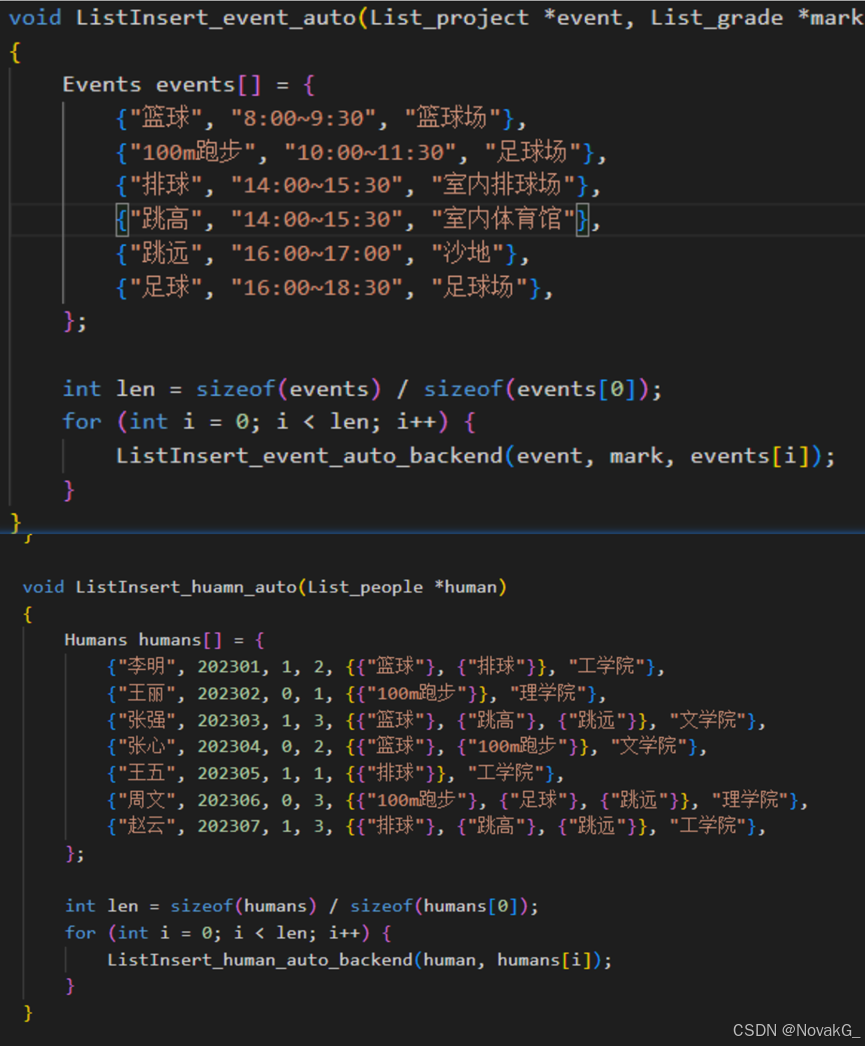Click the student ID 202302
The width and height of the screenshot is (865, 1046).
229,694
